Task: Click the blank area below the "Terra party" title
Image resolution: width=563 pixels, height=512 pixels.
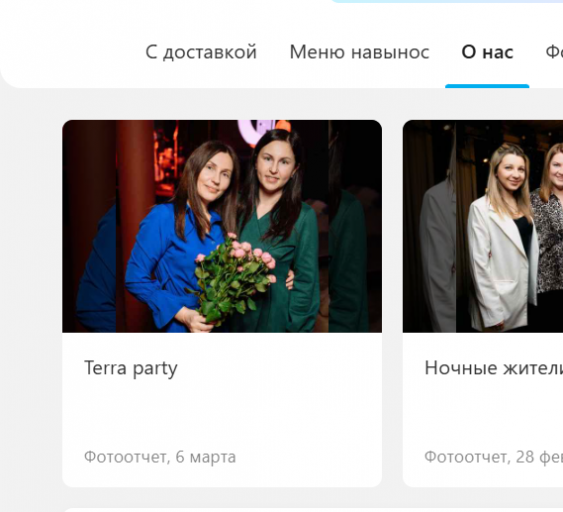Action: [x=222, y=413]
